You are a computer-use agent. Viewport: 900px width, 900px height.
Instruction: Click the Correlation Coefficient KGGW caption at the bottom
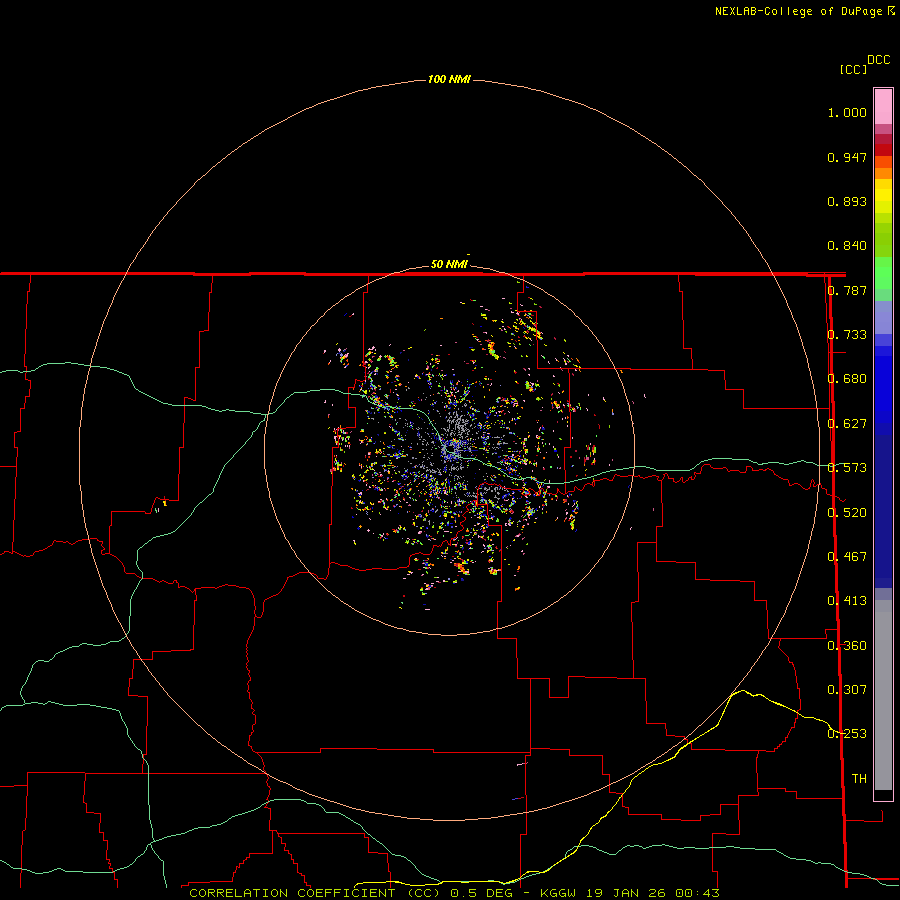[454, 893]
